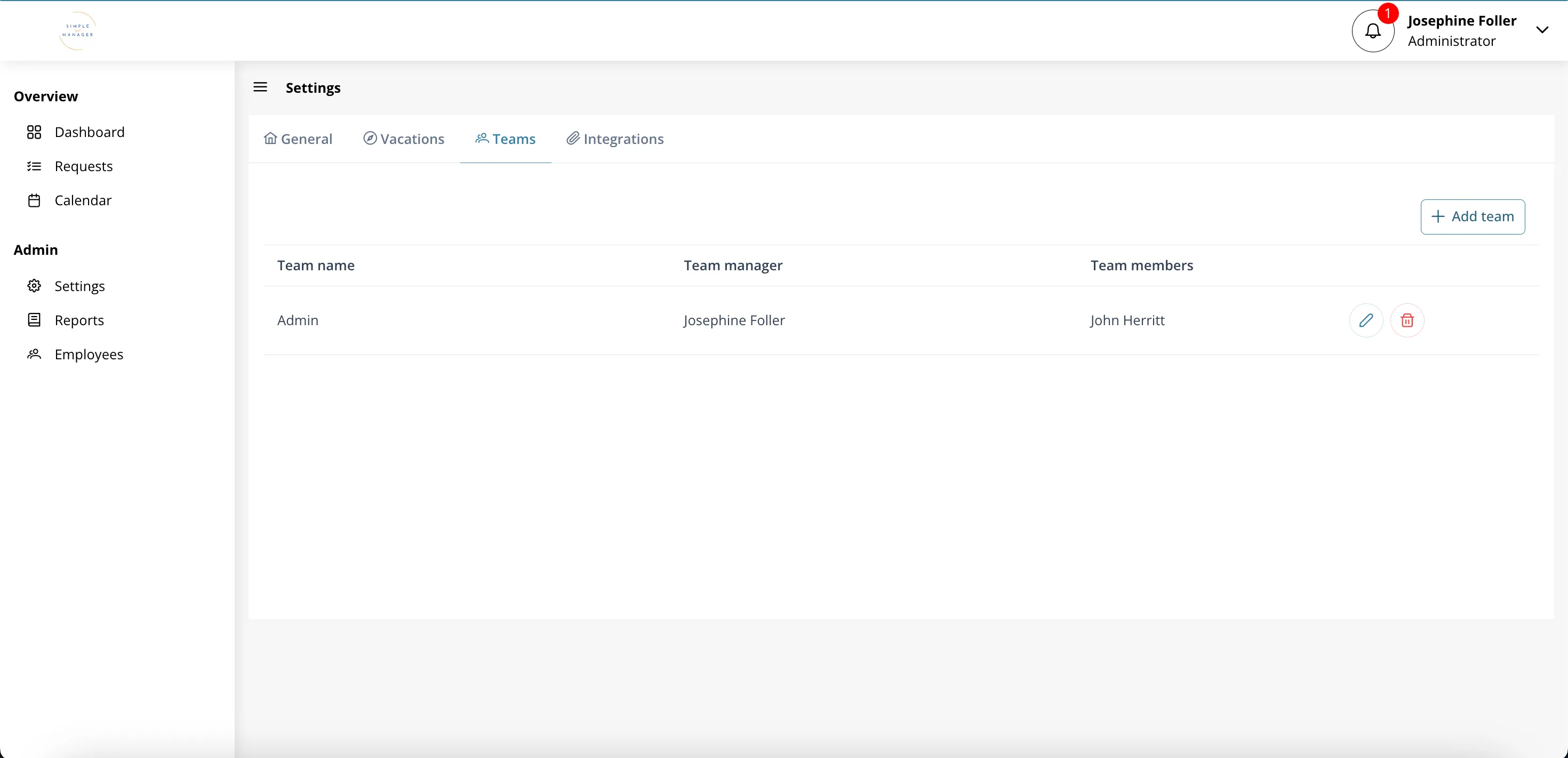The width and height of the screenshot is (1568, 758).
Task: Click the Dashboard sidebar icon
Action: 34,131
